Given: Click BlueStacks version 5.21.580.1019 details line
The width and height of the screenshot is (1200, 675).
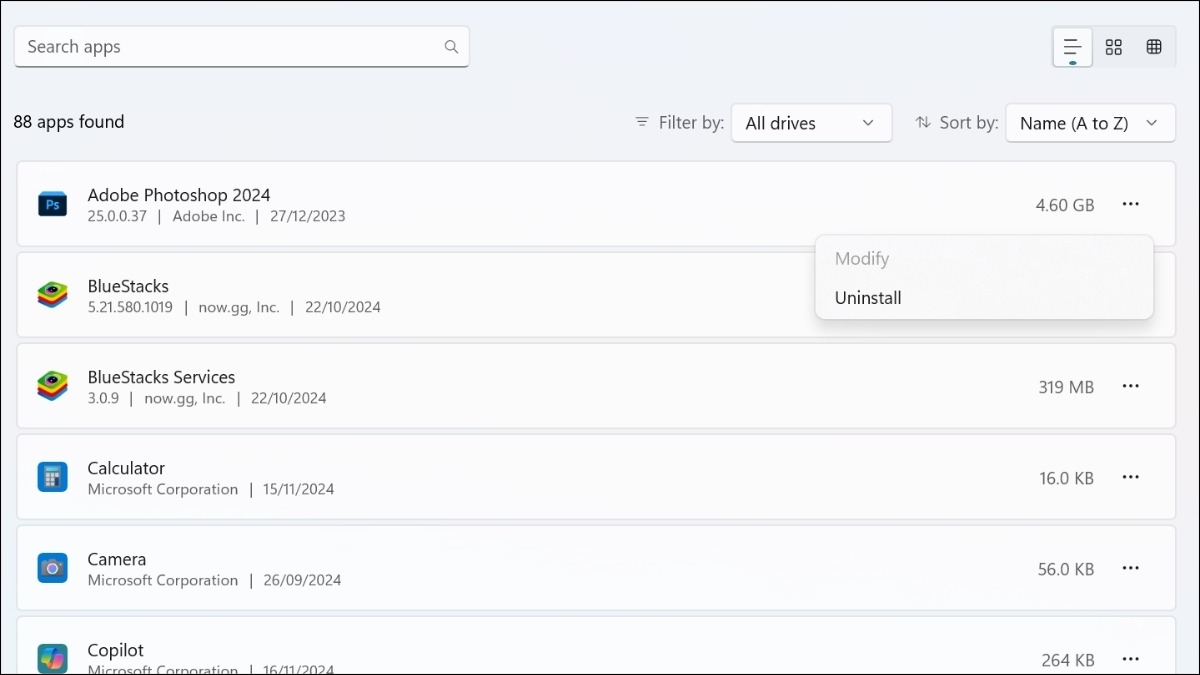Looking at the screenshot, I should [x=234, y=307].
